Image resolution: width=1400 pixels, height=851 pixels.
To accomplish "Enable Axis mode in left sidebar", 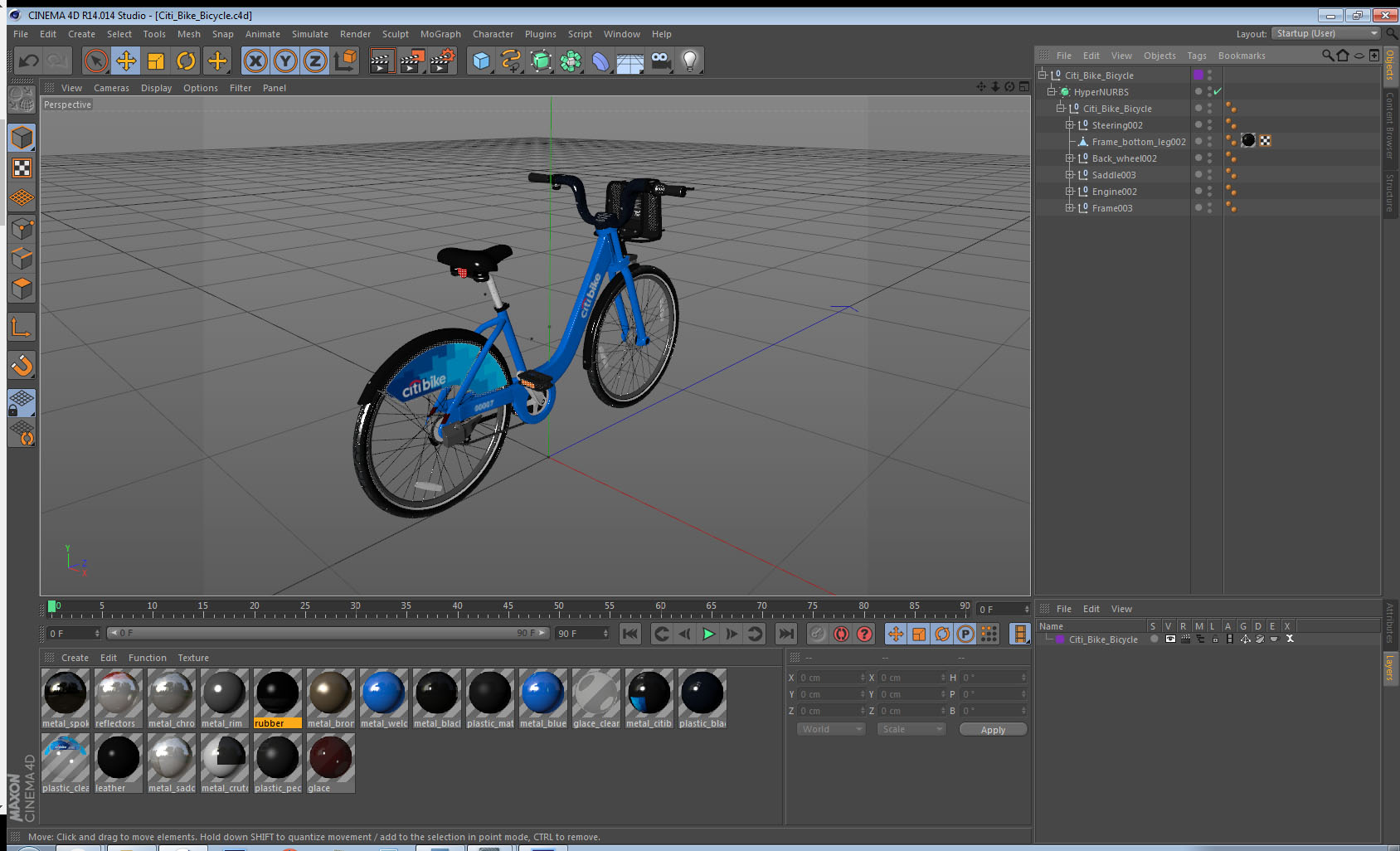I will [22, 327].
